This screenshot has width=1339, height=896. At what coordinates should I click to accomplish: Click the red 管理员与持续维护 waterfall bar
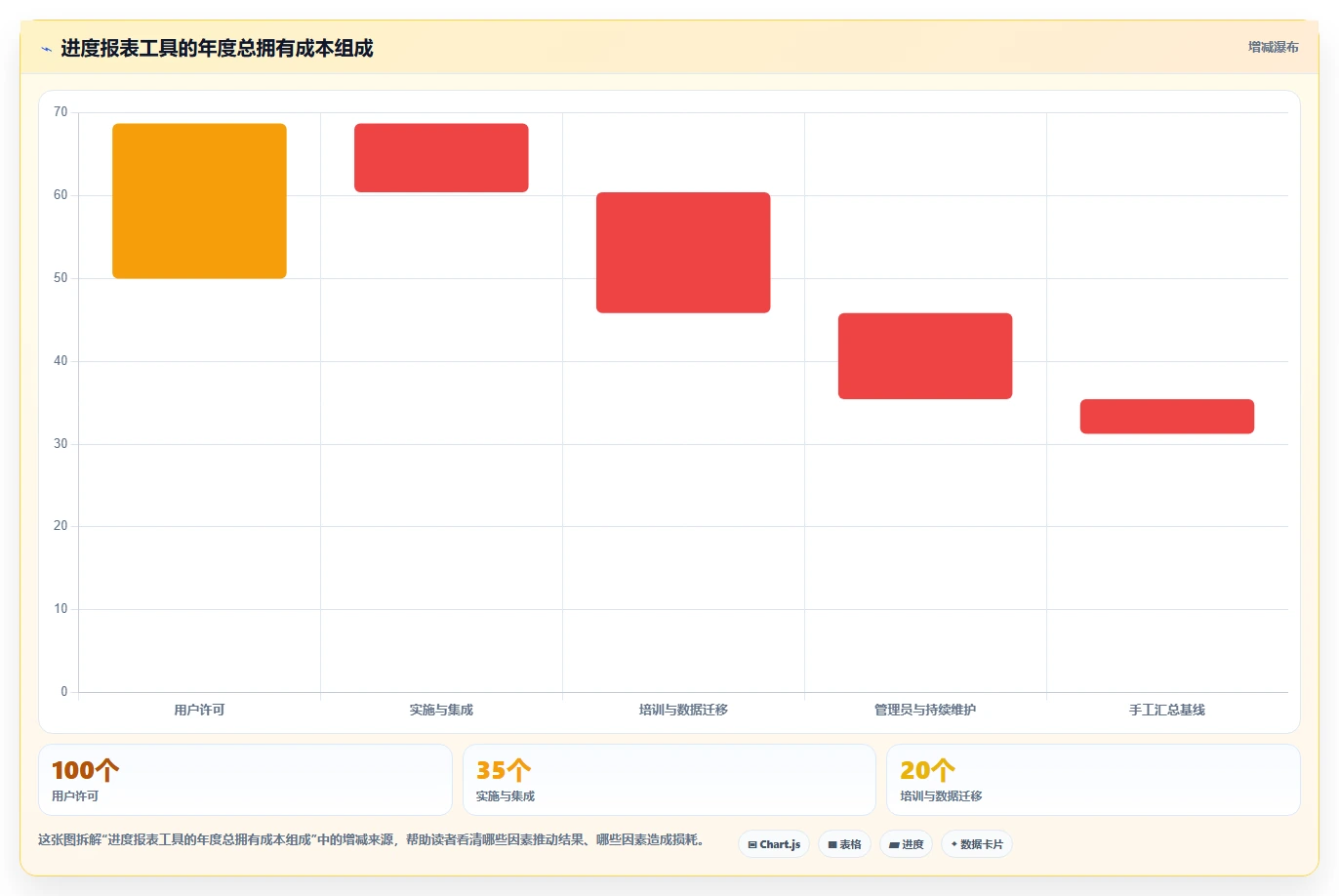[x=925, y=356]
